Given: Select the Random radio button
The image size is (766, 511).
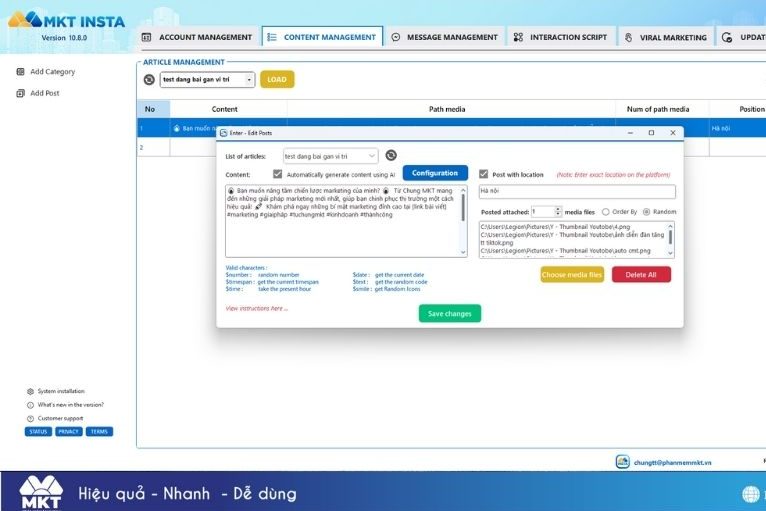Looking at the screenshot, I should [x=646, y=212].
